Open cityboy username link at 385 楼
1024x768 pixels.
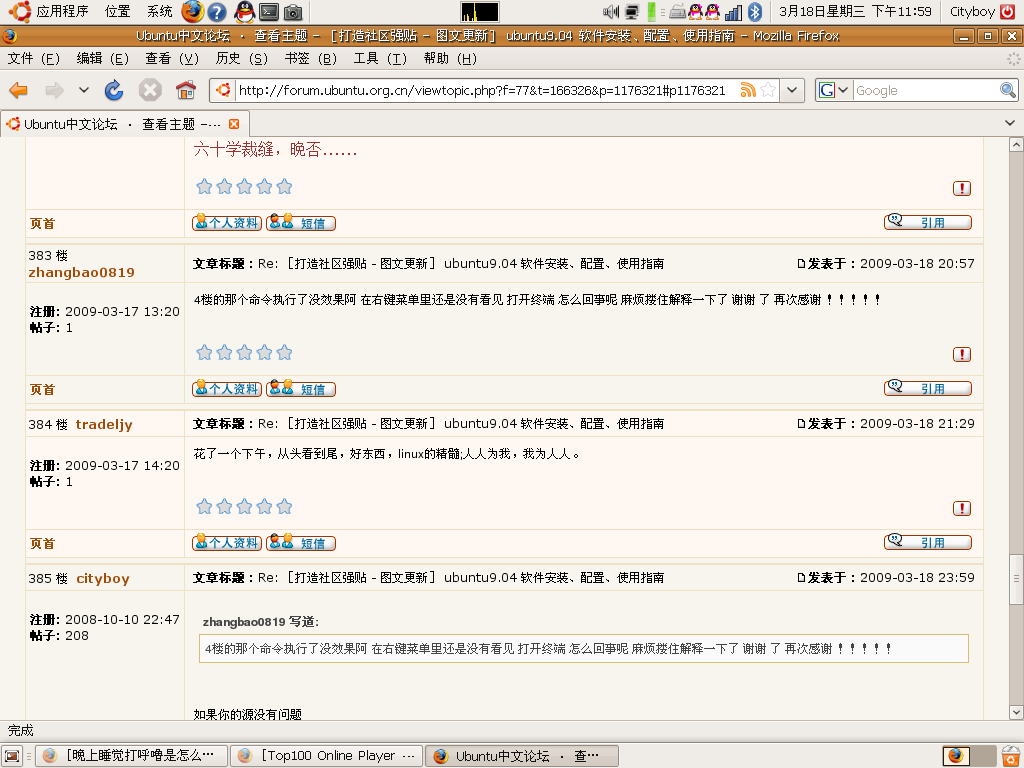pyautogui.click(x=103, y=579)
